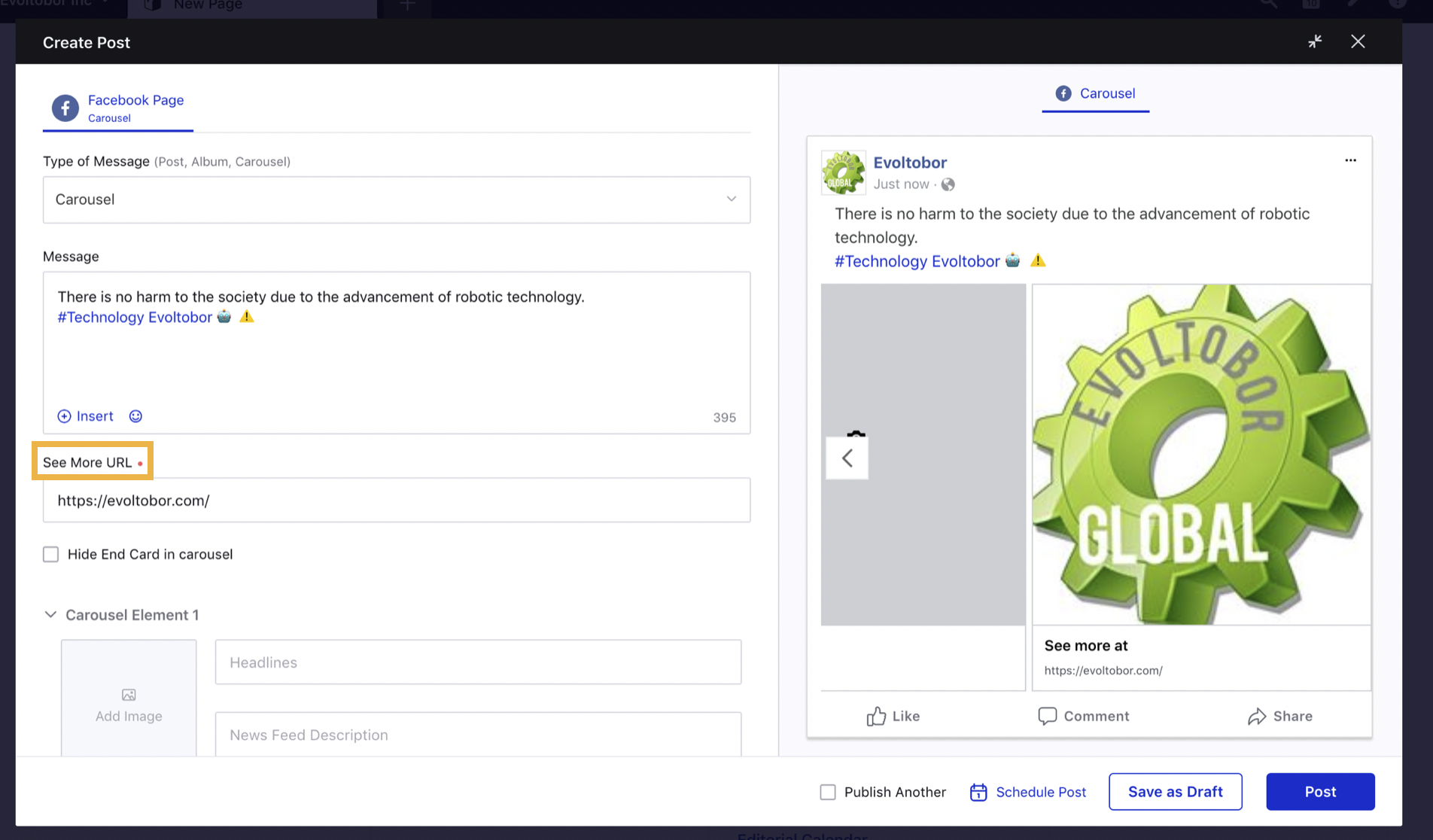Open the https://evoltobor.com/ link in the end card
This screenshot has height=840, width=1433.
(1103, 671)
